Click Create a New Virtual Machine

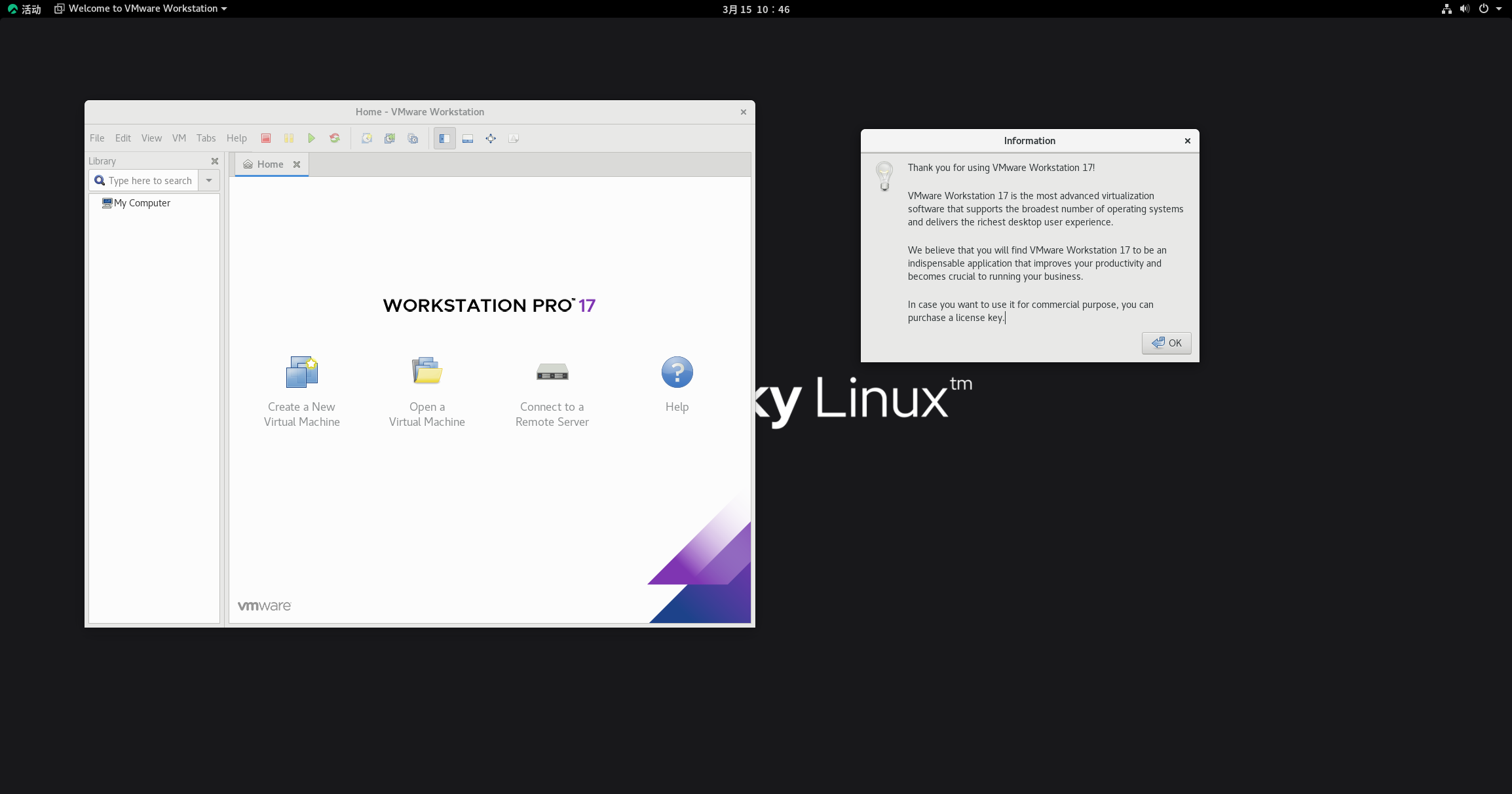point(302,391)
